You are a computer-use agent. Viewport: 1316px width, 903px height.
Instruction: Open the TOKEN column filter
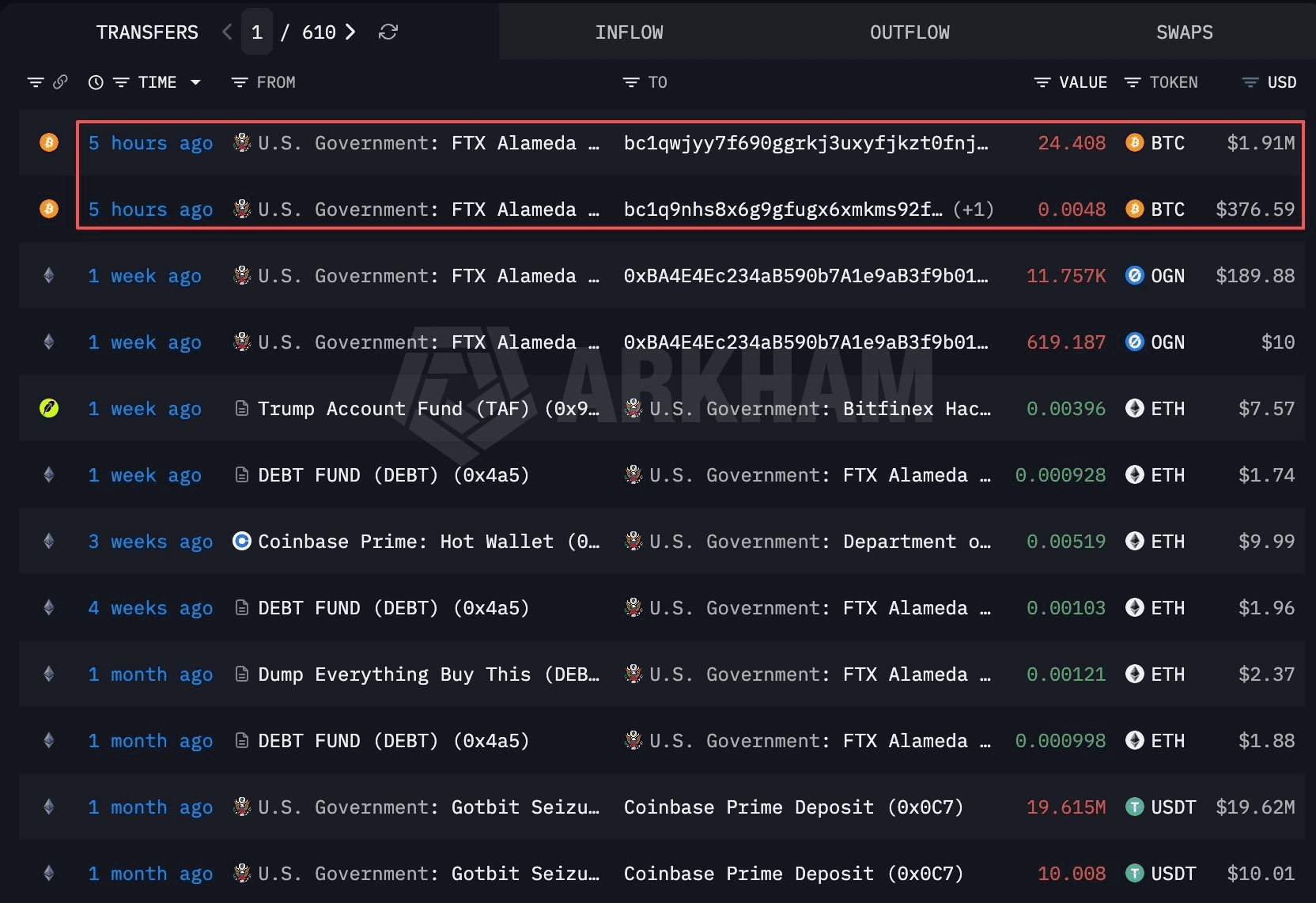1133,82
